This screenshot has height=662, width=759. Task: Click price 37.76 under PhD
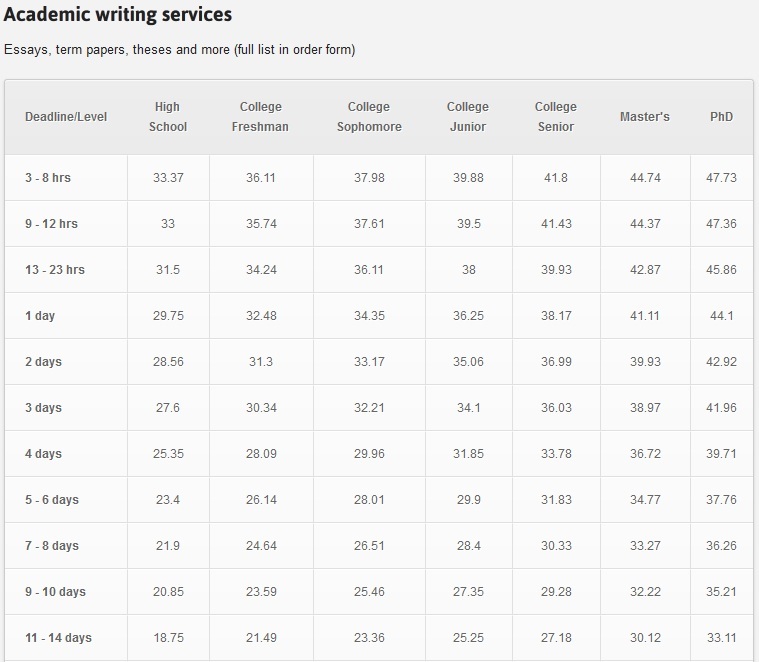(721, 499)
